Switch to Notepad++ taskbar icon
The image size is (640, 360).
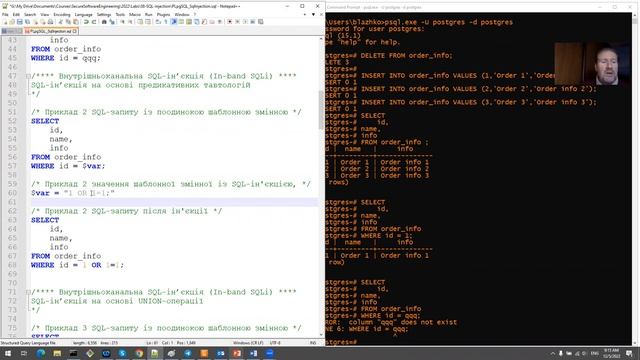coord(155,353)
